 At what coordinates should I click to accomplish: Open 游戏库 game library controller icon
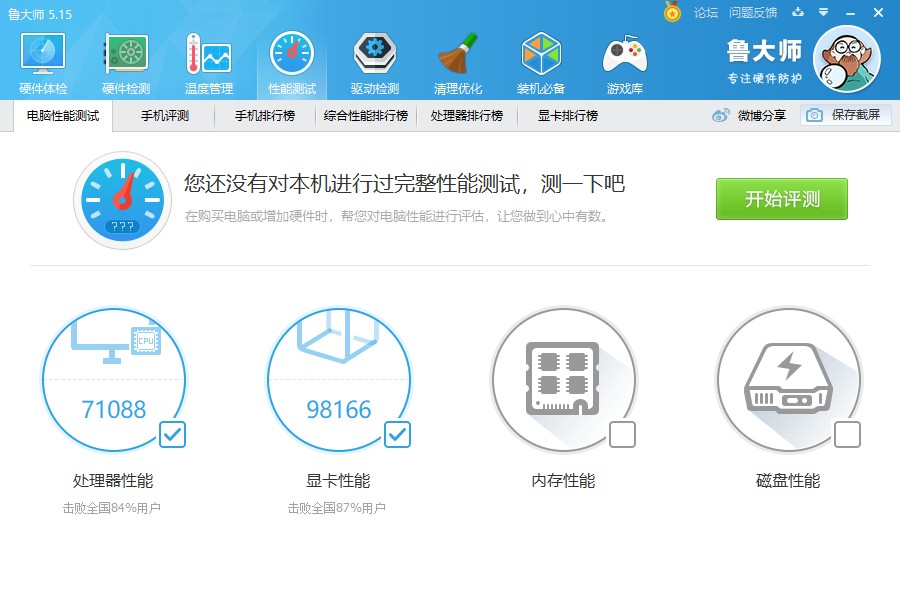point(624,63)
